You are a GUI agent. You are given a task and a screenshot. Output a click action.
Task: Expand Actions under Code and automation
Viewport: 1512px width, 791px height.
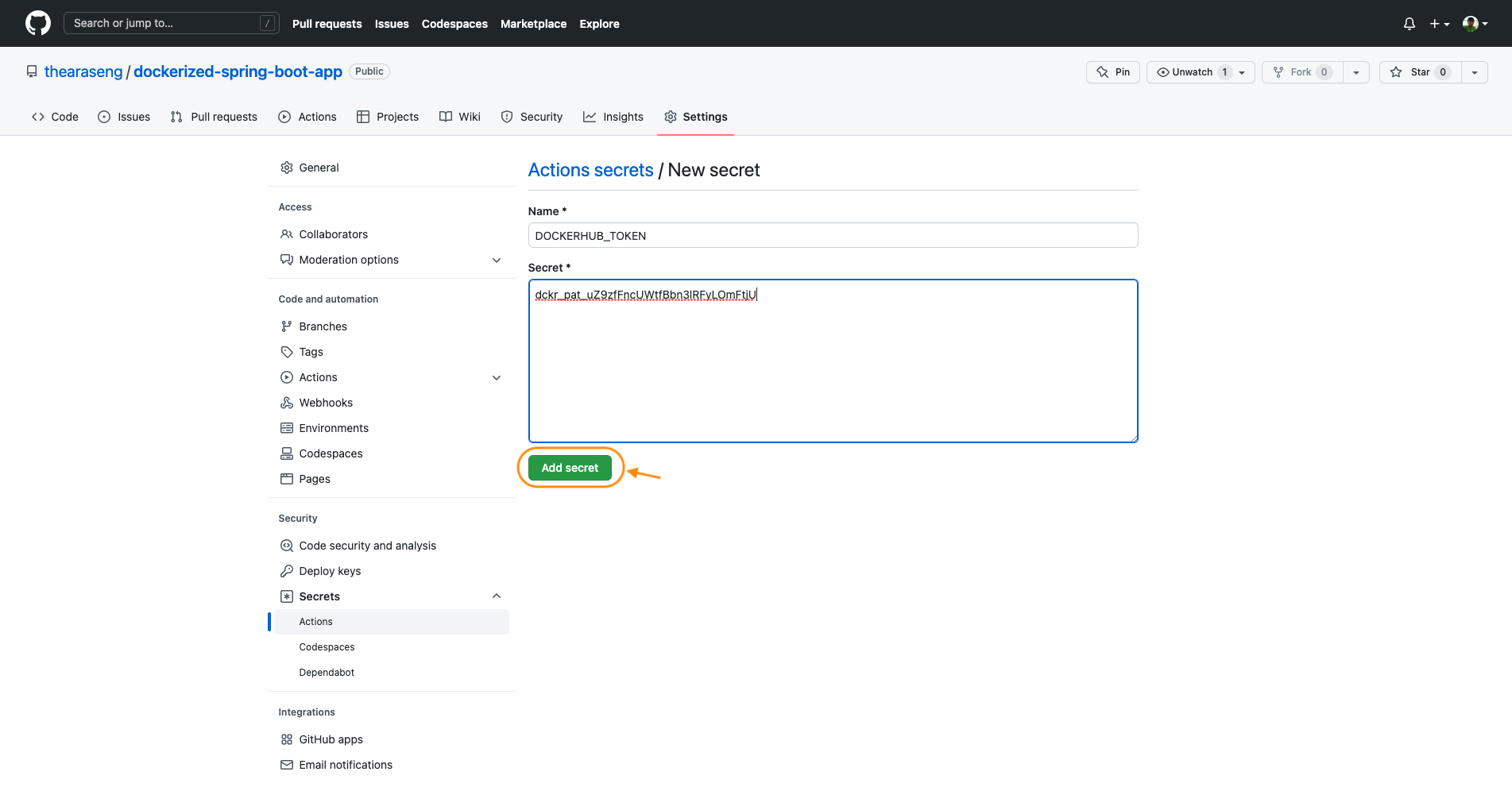click(x=392, y=377)
